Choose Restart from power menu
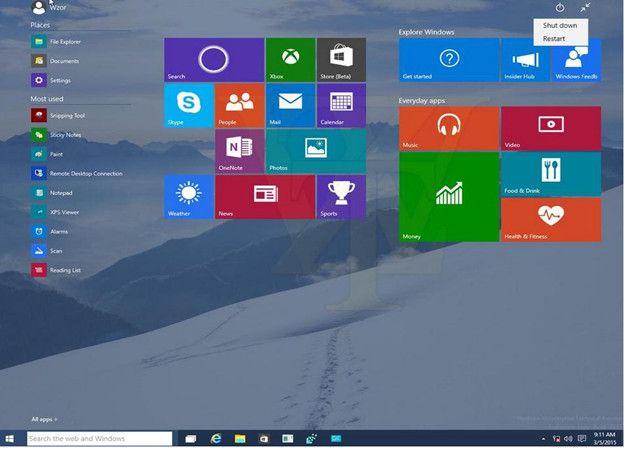Image resolution: width=630 pixels, height=450 pixels. pyautogui.click(x=553, y=39)
